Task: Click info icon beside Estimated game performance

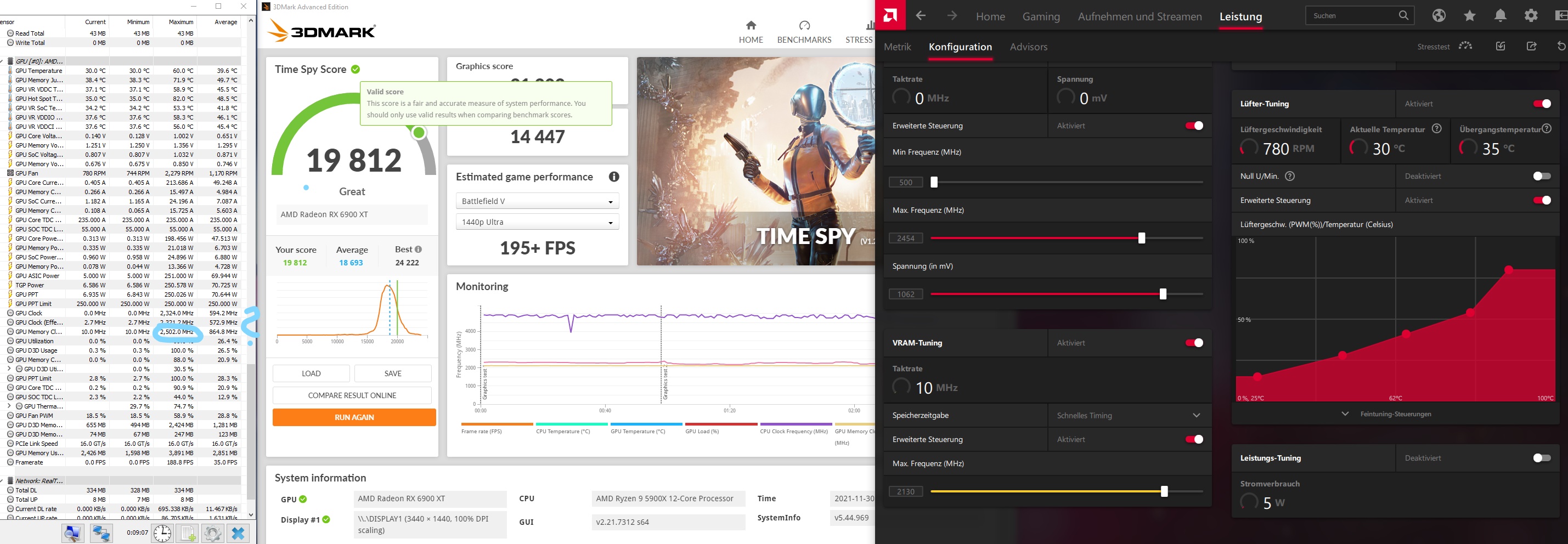Action: coord(614,177)
